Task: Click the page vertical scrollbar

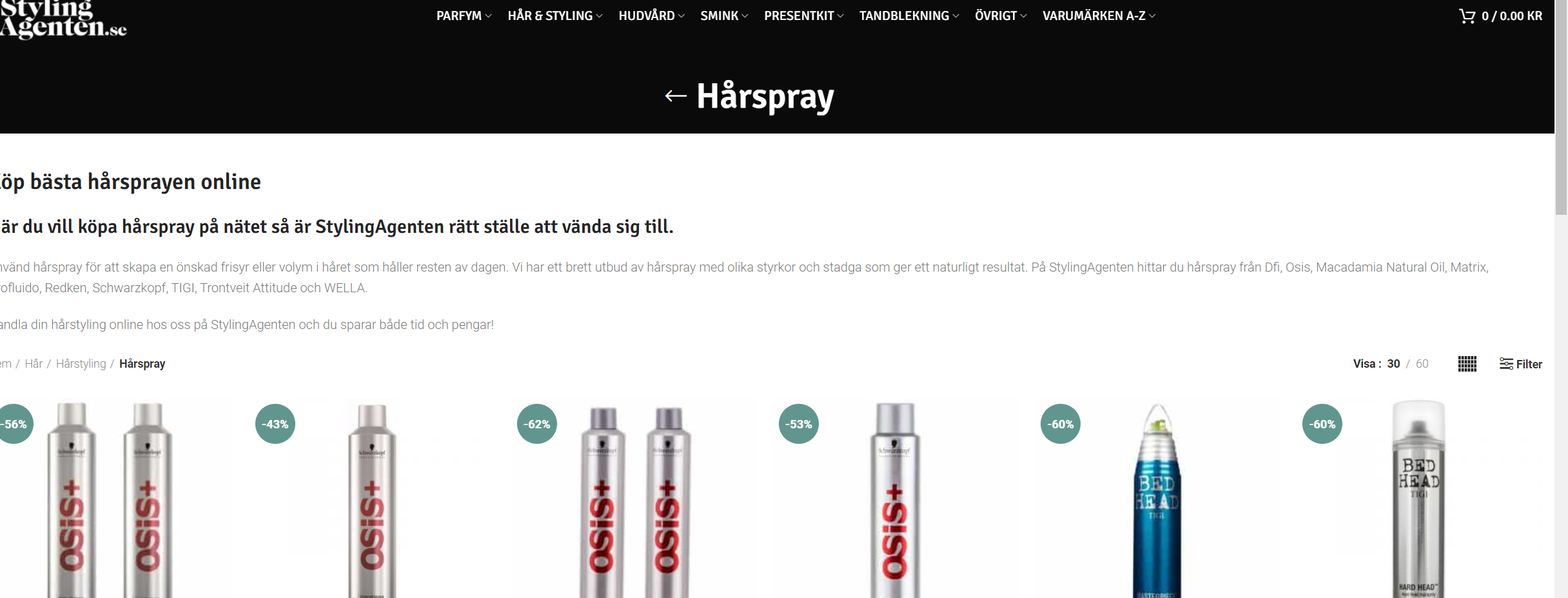Action: pyautogui.click(x=1561, y=299)
